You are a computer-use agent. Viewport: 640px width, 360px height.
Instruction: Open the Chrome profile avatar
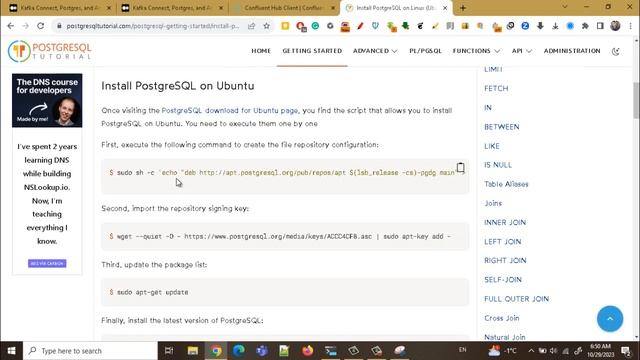pos(615,26)
